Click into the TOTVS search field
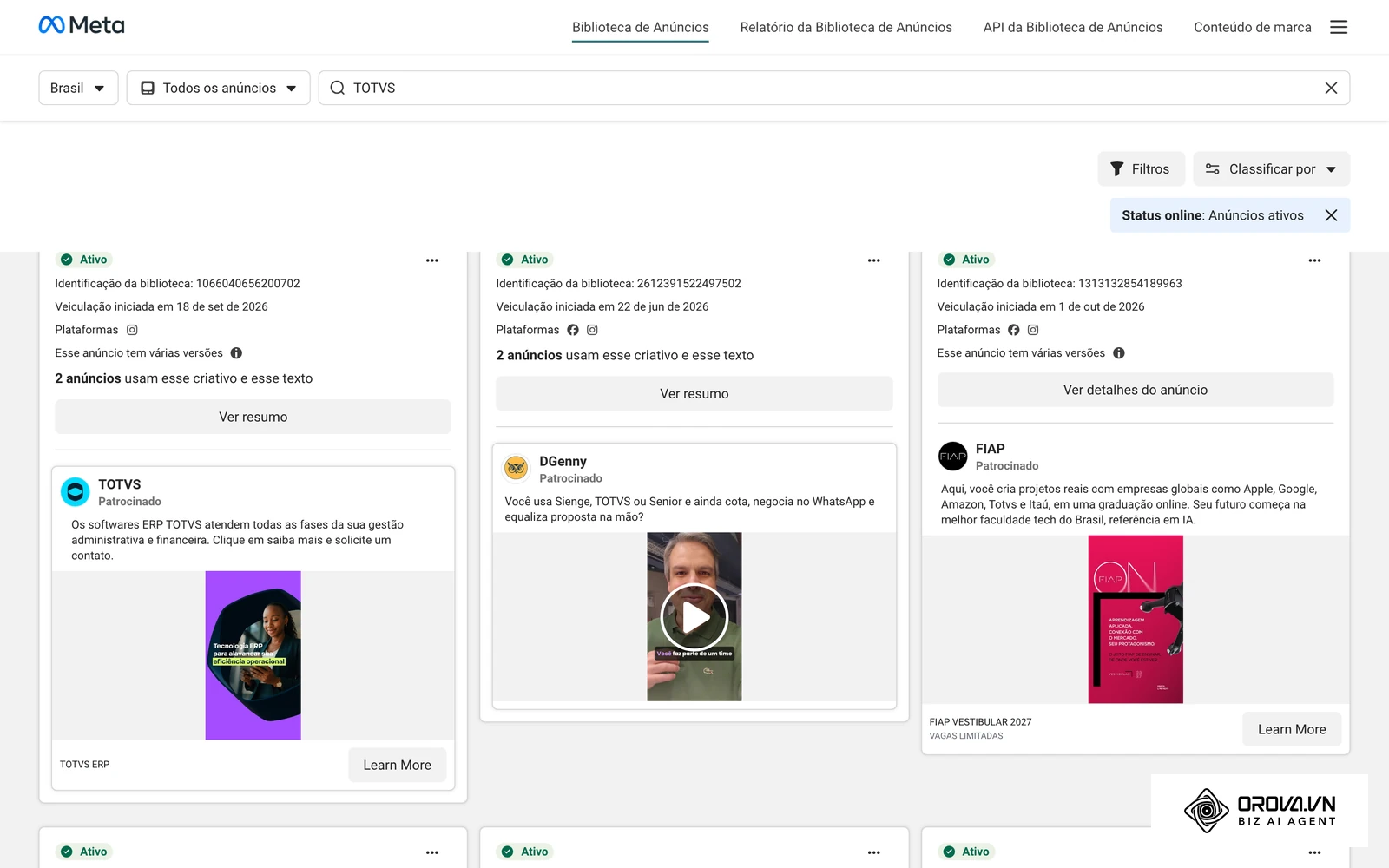1389x868 pixels. 833,88
